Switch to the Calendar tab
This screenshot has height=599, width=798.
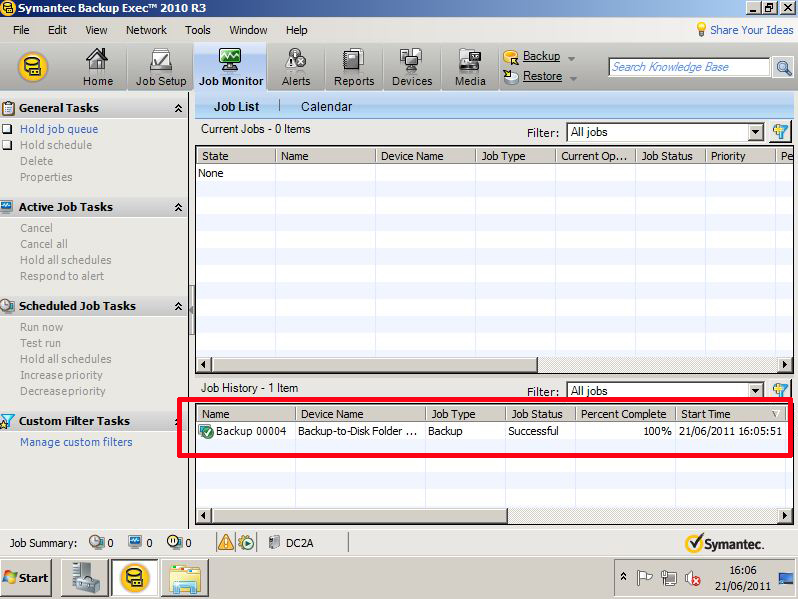(326, 107)
